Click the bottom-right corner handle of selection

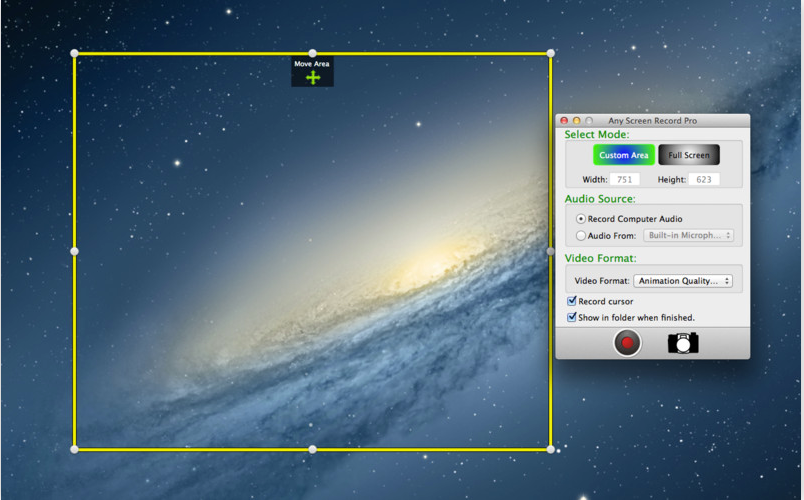click(551, 450)
